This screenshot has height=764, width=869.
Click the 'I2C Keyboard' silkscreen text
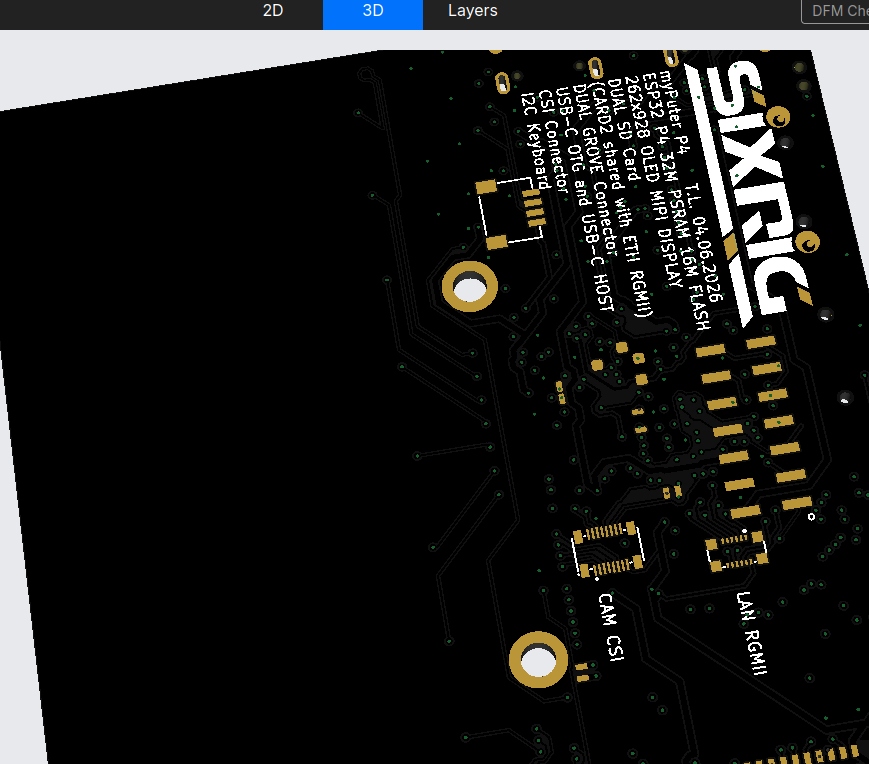tap(535, 140)
